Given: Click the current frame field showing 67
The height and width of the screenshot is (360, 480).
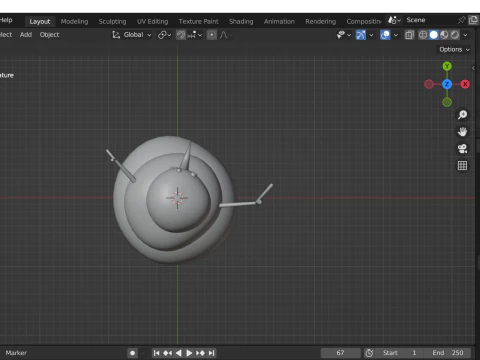Looking at the screenshot, I should (x=340, y=353).
